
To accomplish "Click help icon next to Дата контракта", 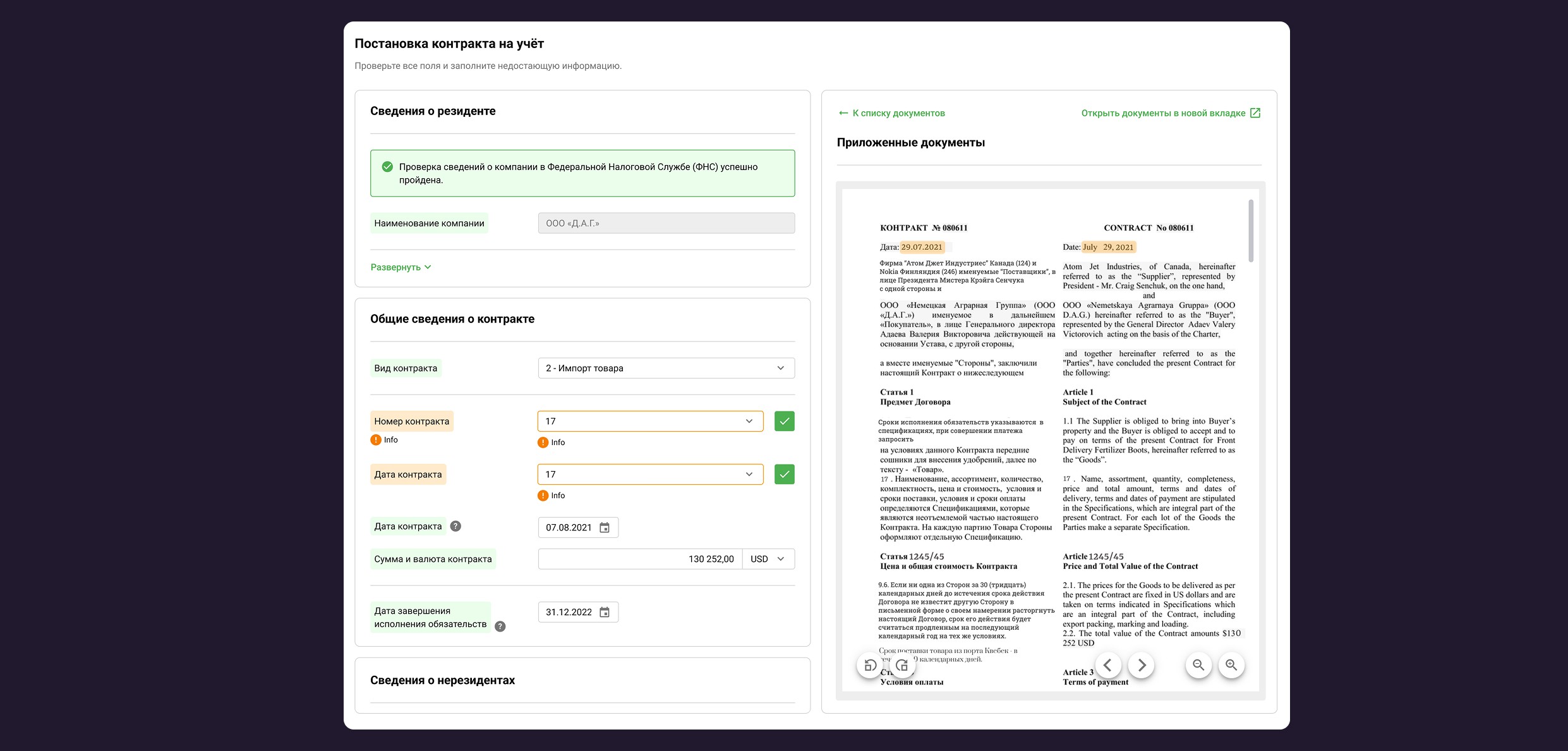I will pos(455,526).
